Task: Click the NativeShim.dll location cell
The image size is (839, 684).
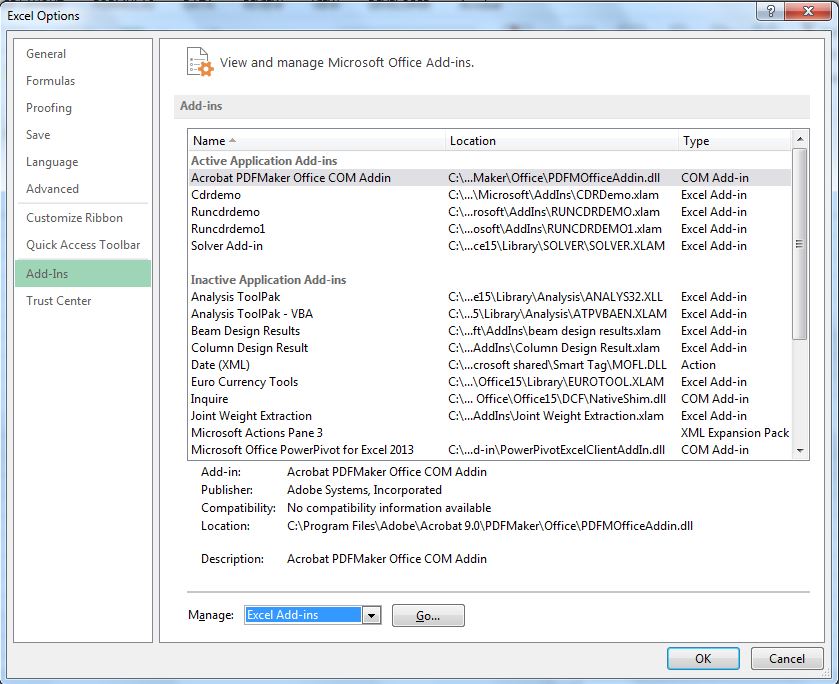Action: tap(557, 399)
